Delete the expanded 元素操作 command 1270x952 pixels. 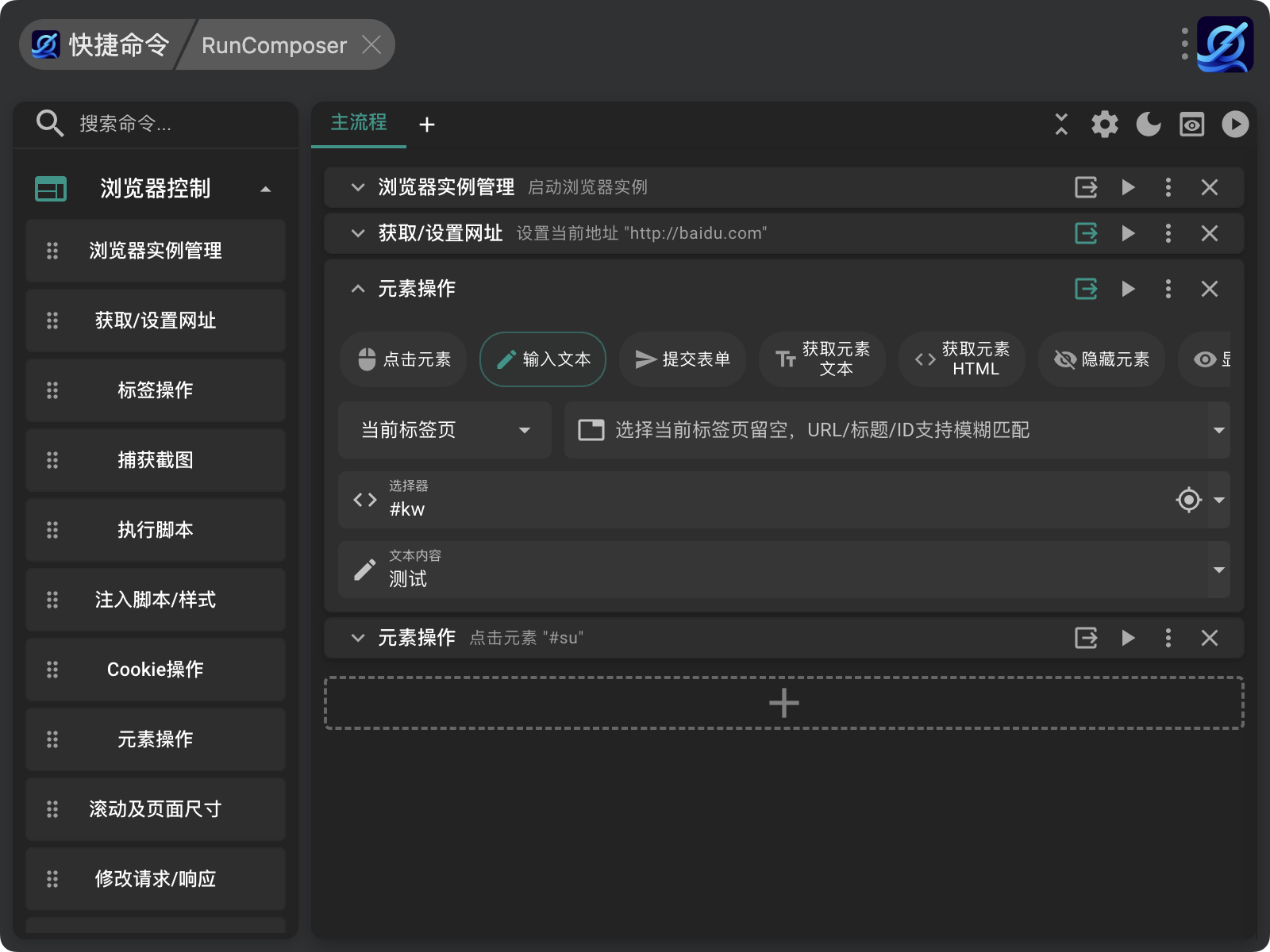pos(1209,289)
